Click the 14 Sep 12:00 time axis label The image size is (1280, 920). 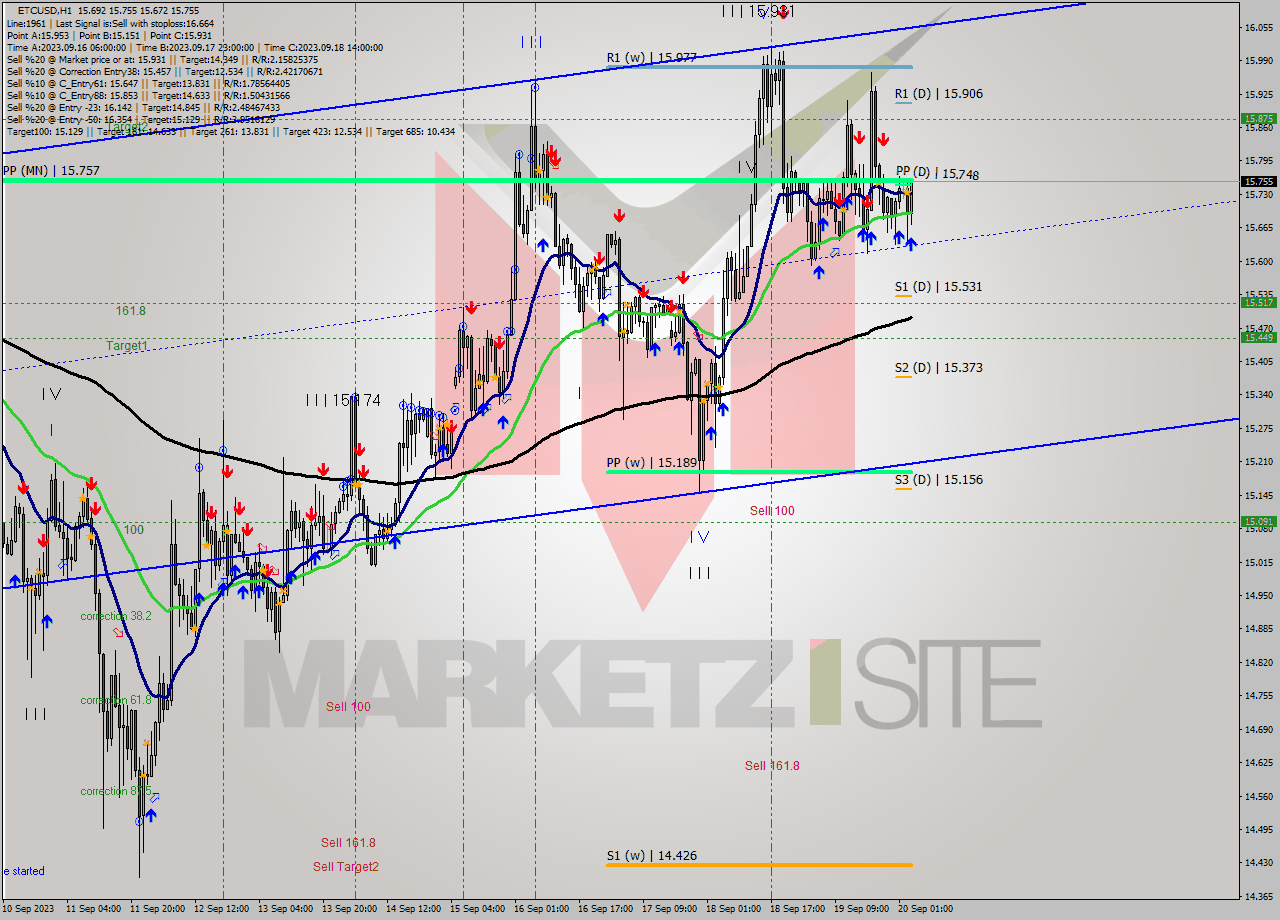coord(412,909)
